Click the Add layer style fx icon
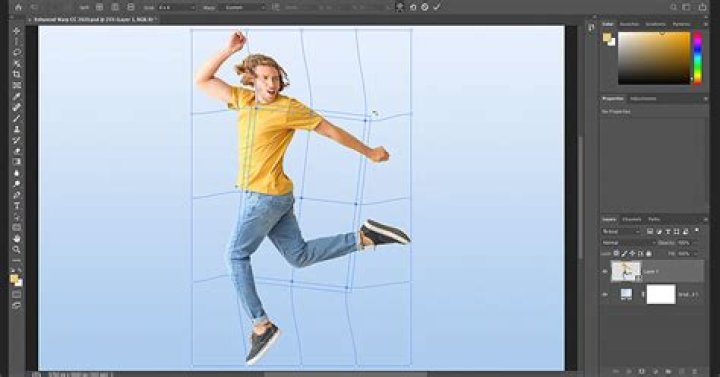 [629, 371]
